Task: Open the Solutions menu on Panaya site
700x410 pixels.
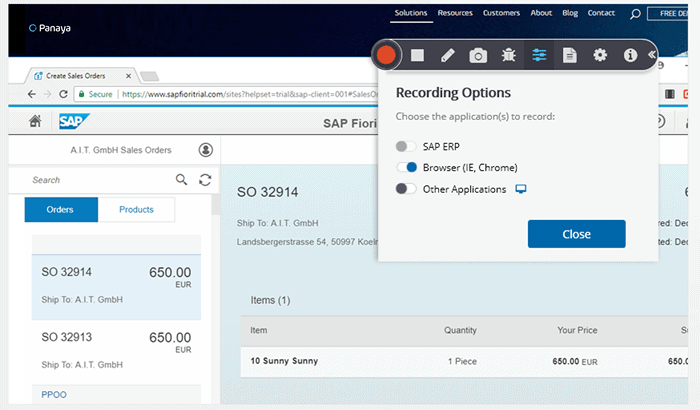Action: 411,13
